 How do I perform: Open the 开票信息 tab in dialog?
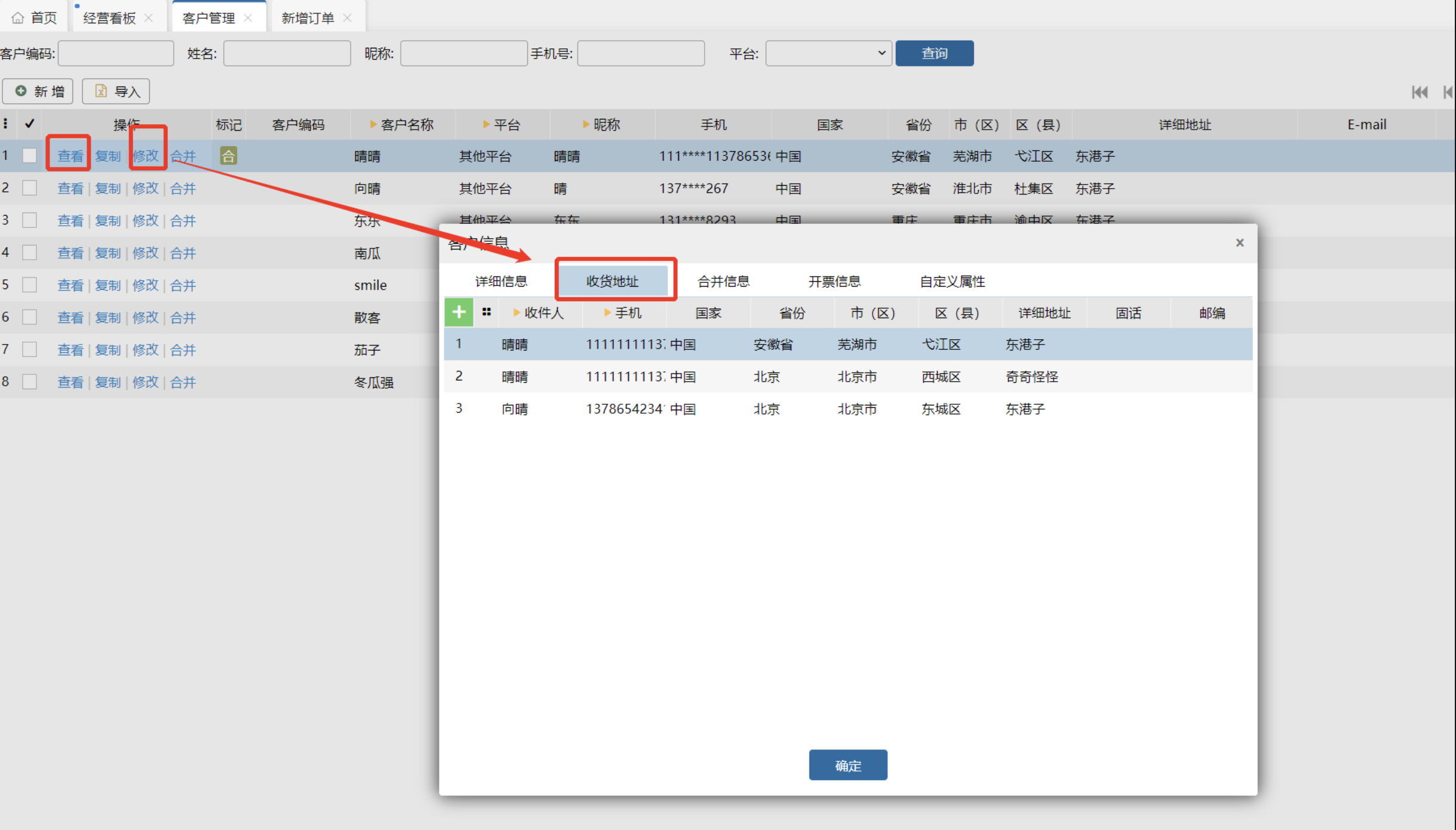point(834,281)
